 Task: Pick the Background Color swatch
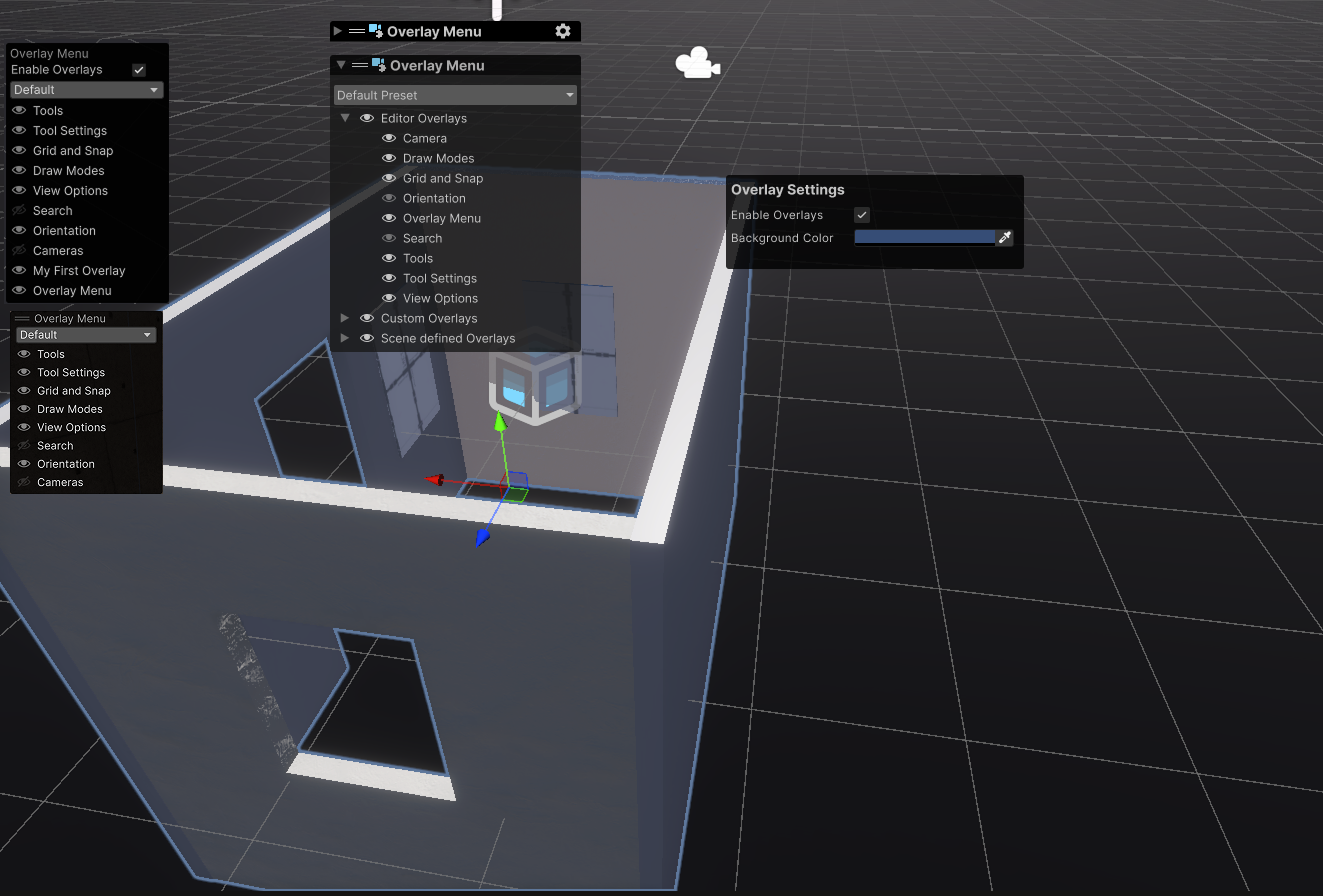[x=924, y=238]
